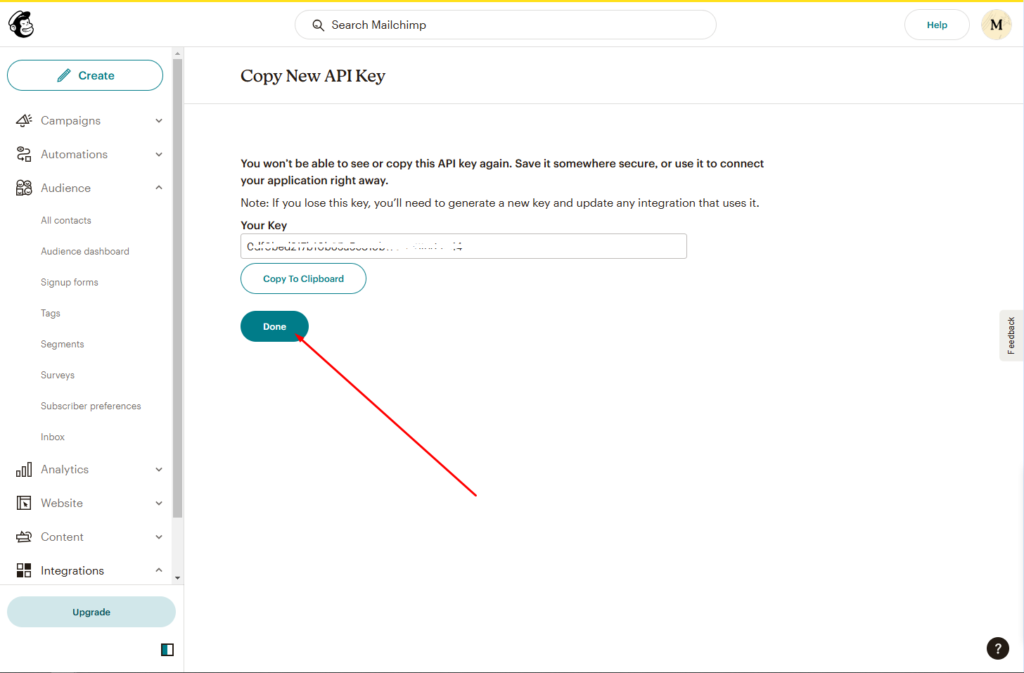Screen dimensions: 1024x673
Task: Expand the Automations section chevron
Action: point(159,155)
